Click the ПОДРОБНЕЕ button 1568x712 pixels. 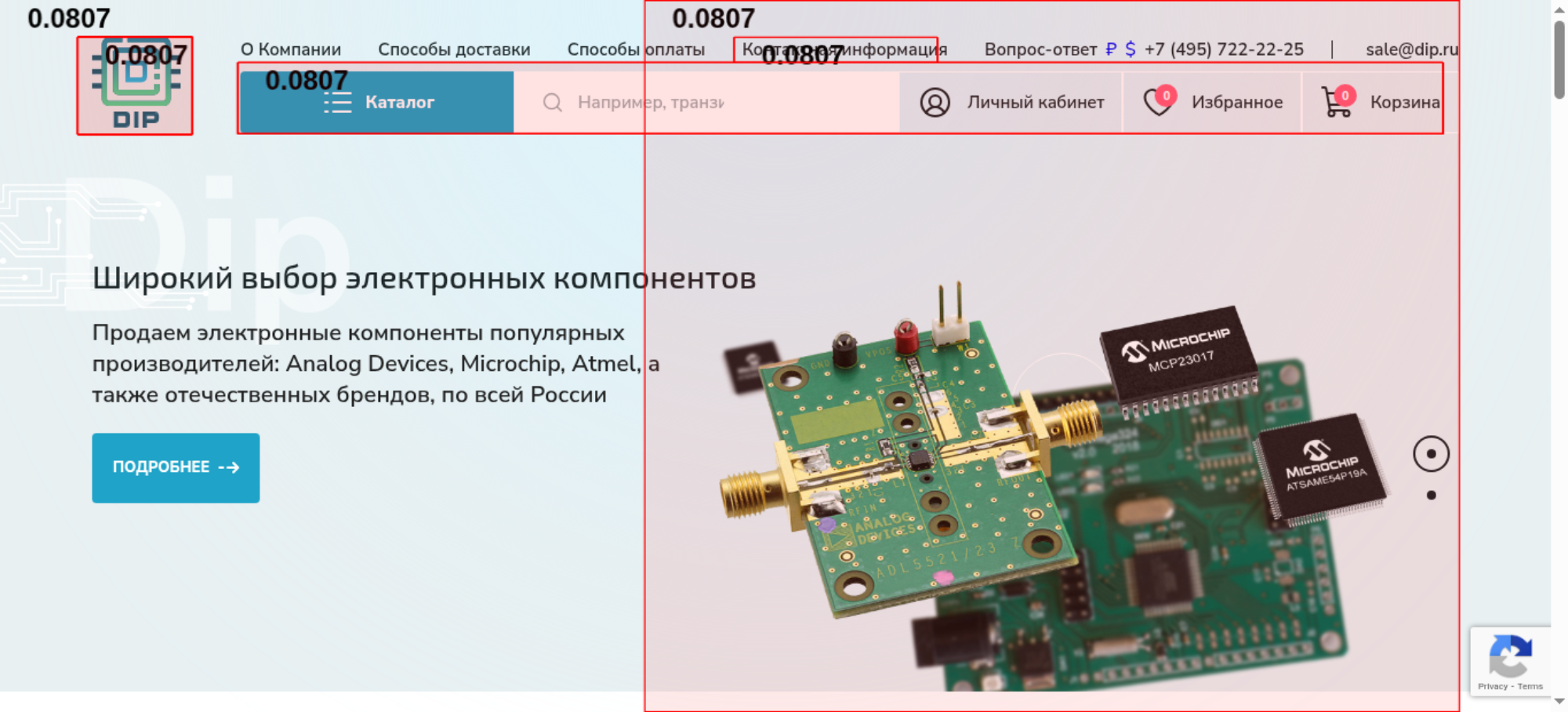pyautogui.click(x=176, y=467)
